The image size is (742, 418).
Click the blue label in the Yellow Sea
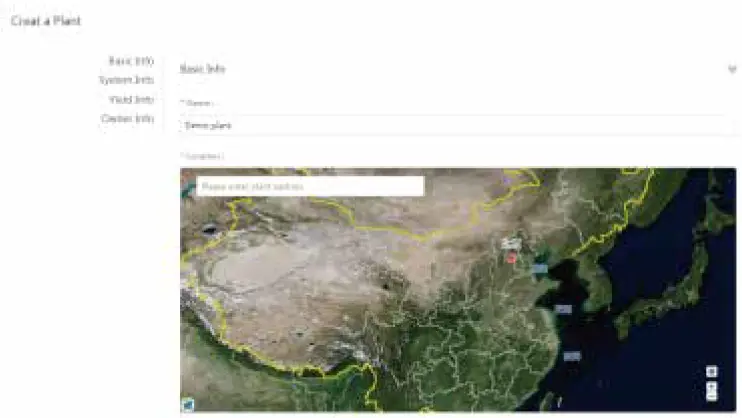tap(563, 309)
